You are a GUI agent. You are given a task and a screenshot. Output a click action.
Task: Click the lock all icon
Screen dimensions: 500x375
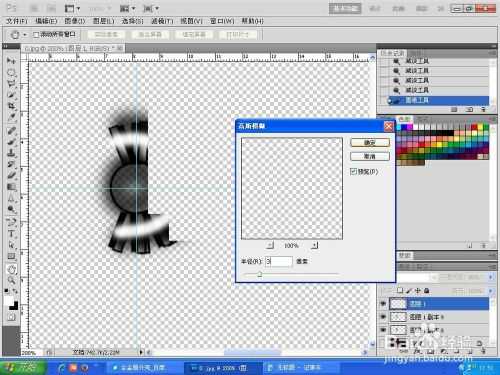tap(427, 291)
